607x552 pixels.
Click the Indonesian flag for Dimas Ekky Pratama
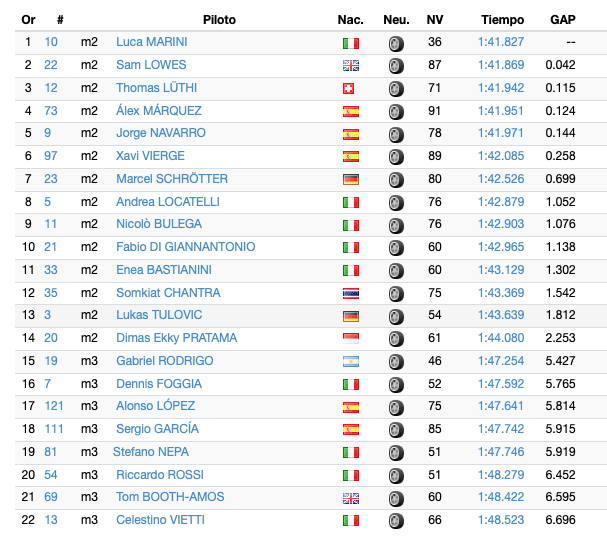tap(351, 339)
